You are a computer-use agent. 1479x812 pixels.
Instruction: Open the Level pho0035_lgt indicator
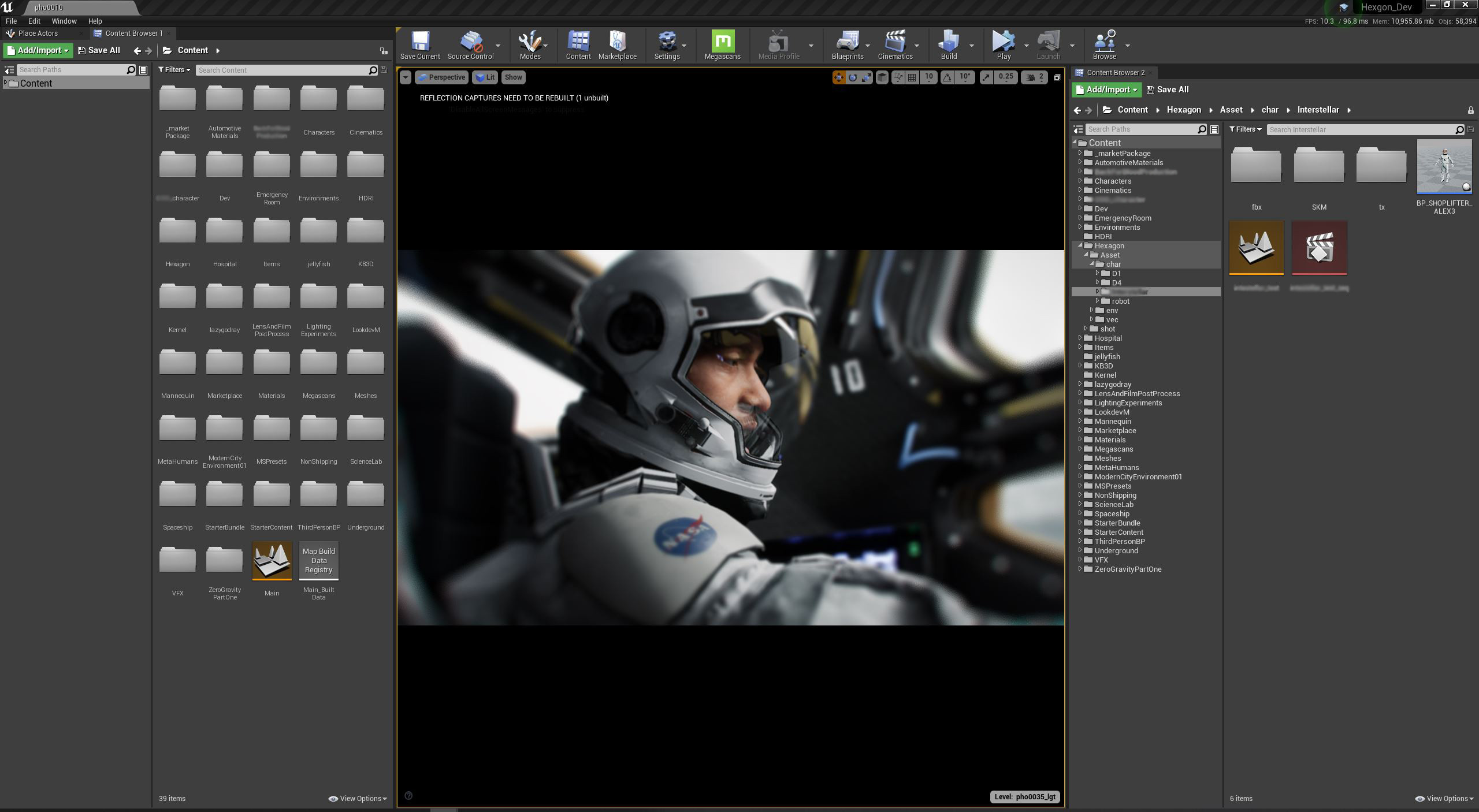[1024, 797]
